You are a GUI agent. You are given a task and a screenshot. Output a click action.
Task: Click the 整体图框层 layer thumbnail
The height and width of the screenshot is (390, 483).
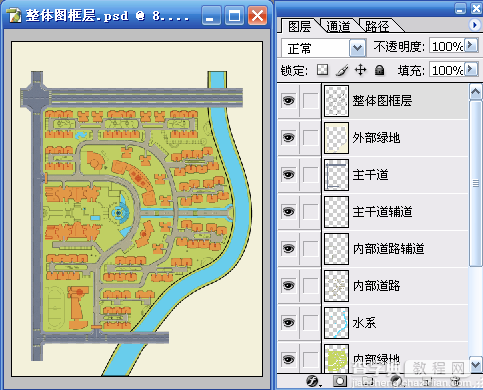point(336,101)
